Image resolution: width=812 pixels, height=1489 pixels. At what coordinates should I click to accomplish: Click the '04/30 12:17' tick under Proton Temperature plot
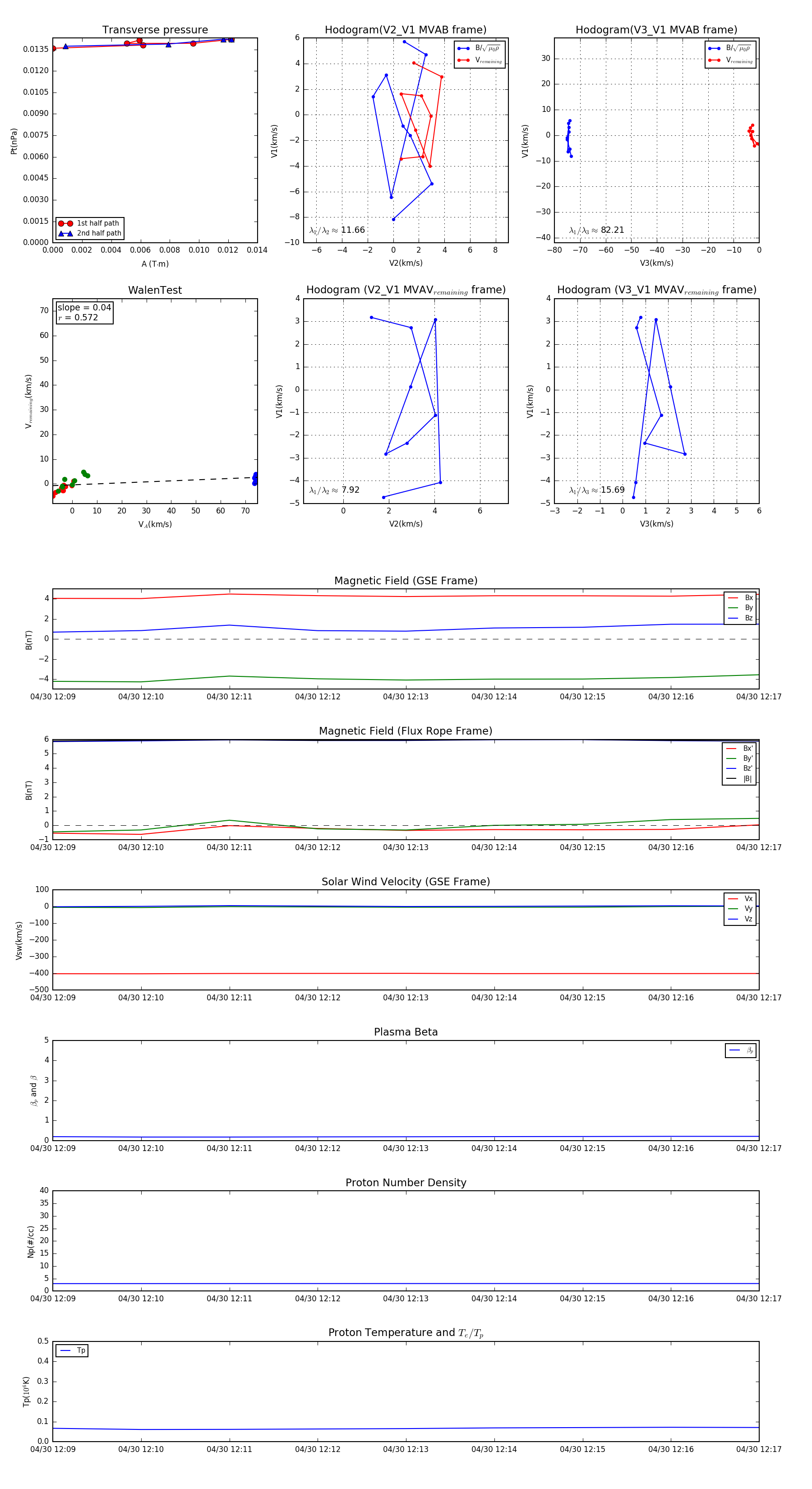tap(759, 1449)
